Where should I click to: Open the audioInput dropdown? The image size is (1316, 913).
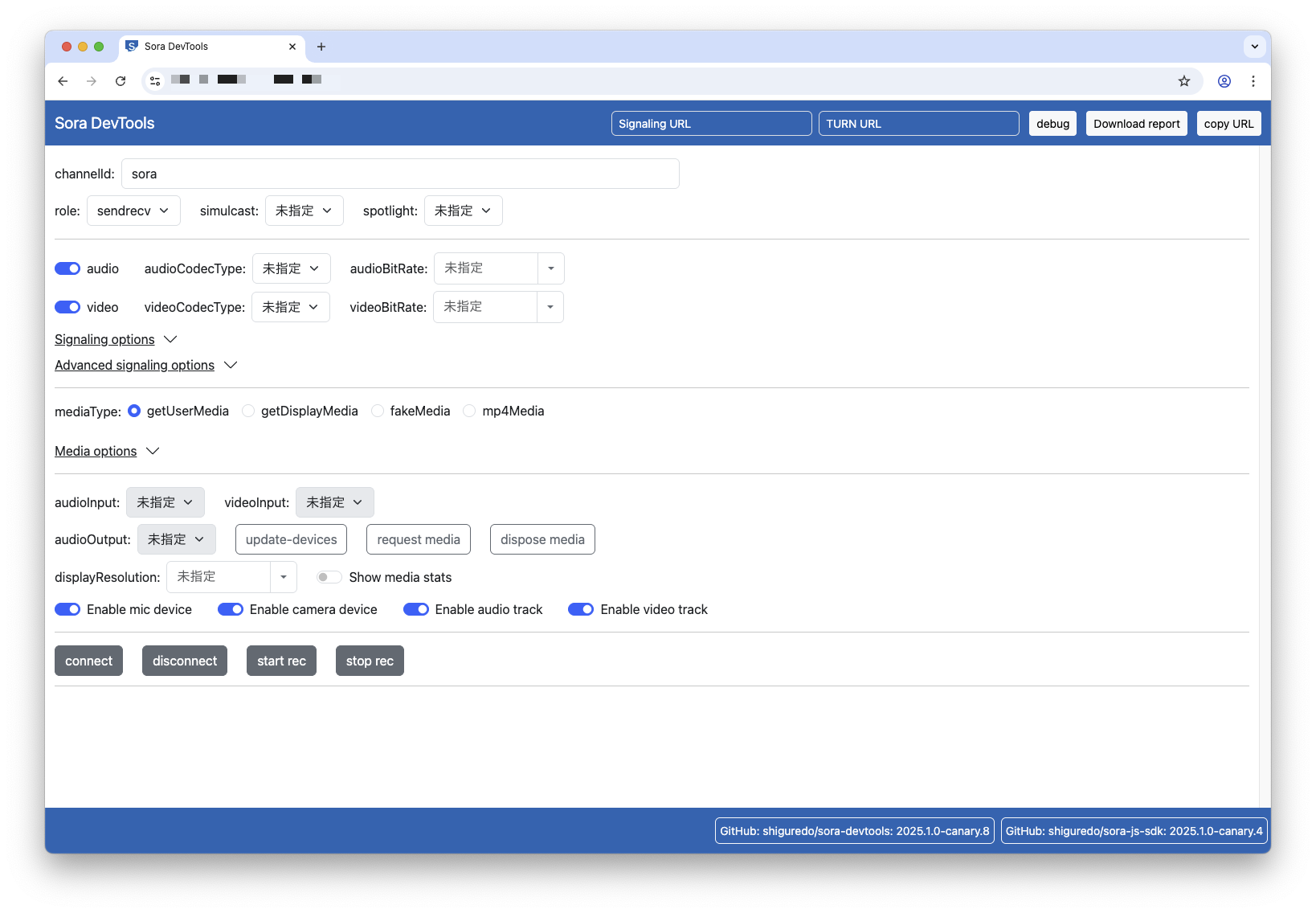click(166, 502)
